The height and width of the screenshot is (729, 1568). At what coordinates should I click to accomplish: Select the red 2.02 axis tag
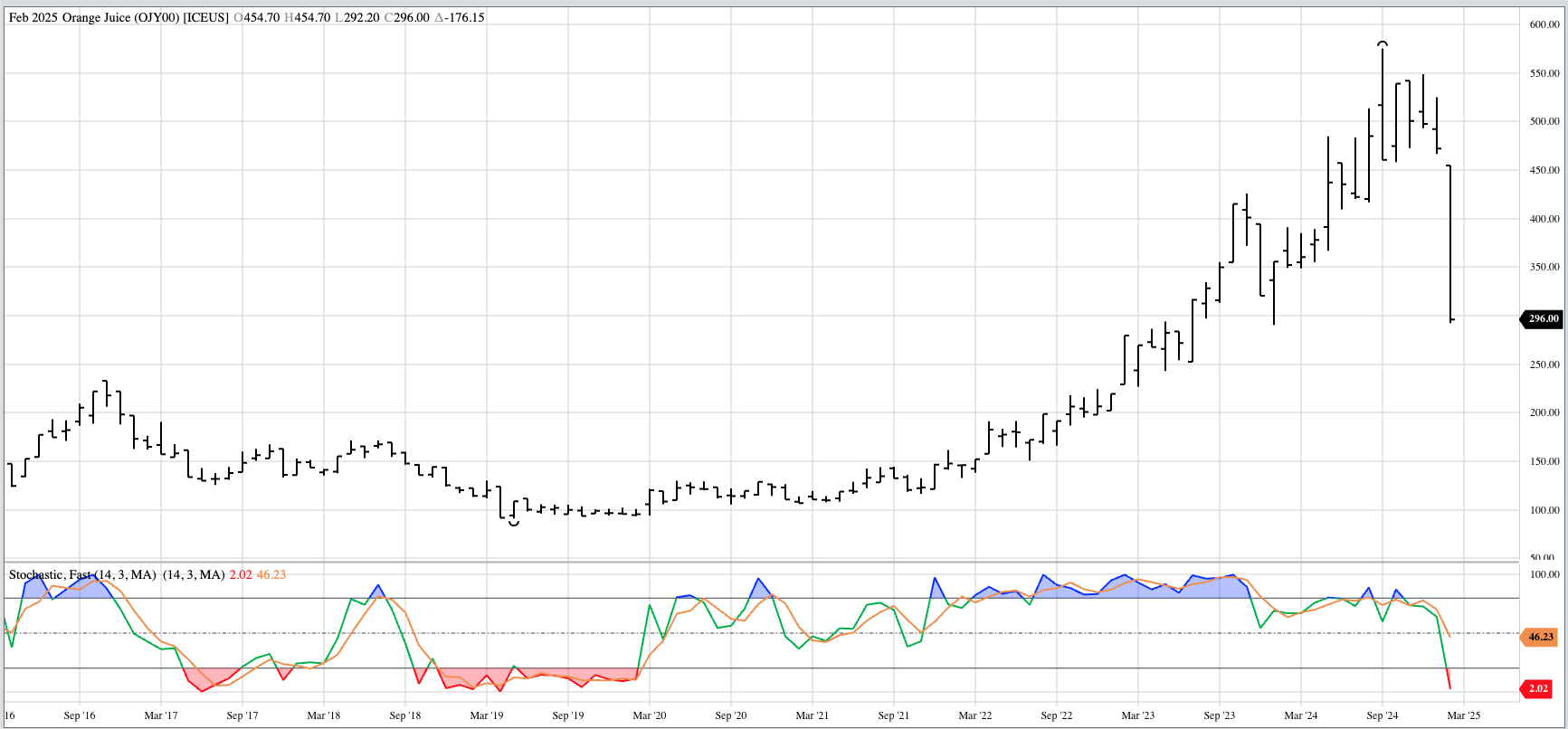[x=1538, y=688]
